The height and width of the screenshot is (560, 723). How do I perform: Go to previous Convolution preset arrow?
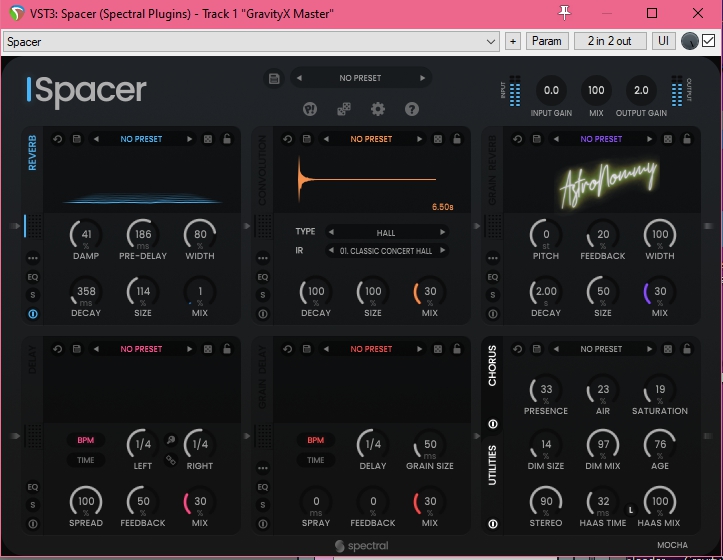tap(326, 139)
